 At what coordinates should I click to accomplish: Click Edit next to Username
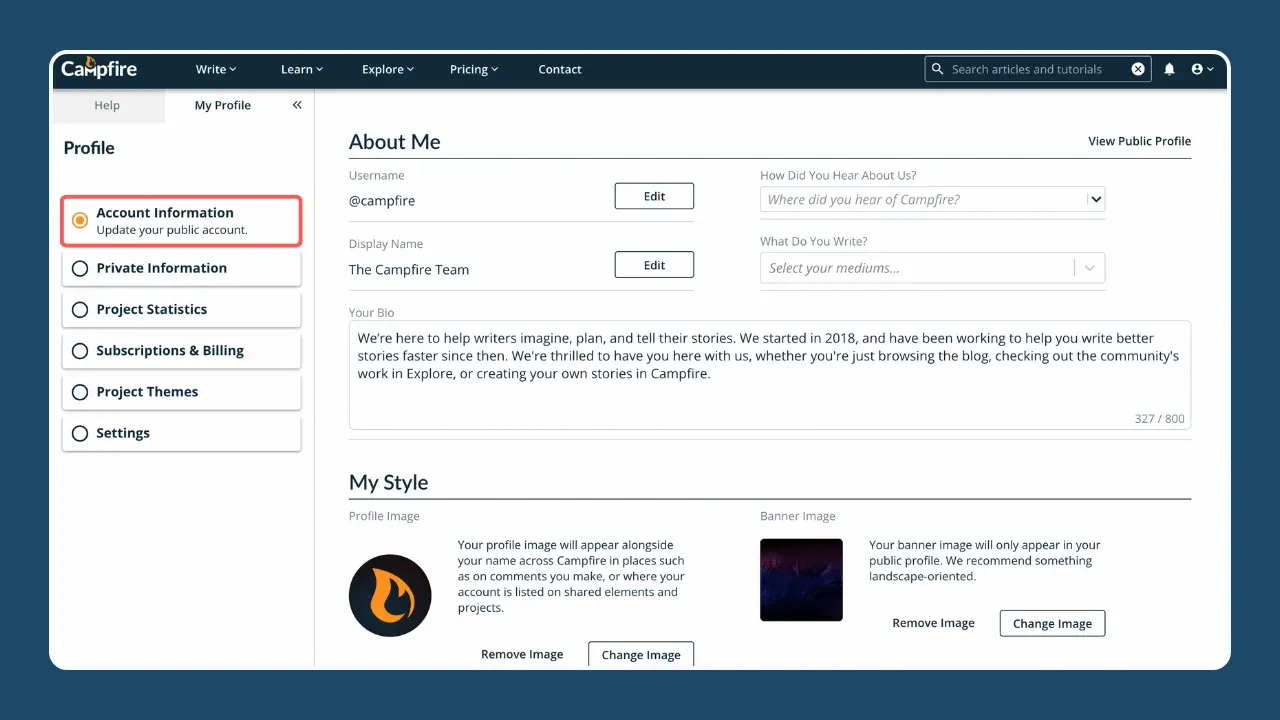(x=654, y=195)
